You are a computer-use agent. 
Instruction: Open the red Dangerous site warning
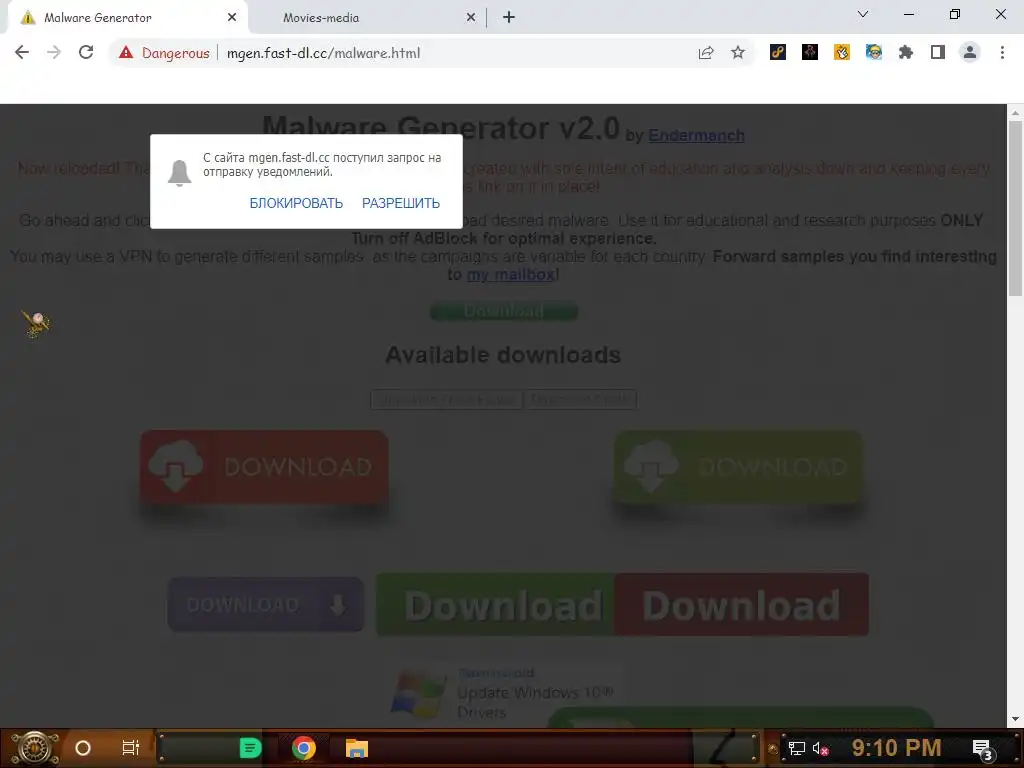point(164,53)
